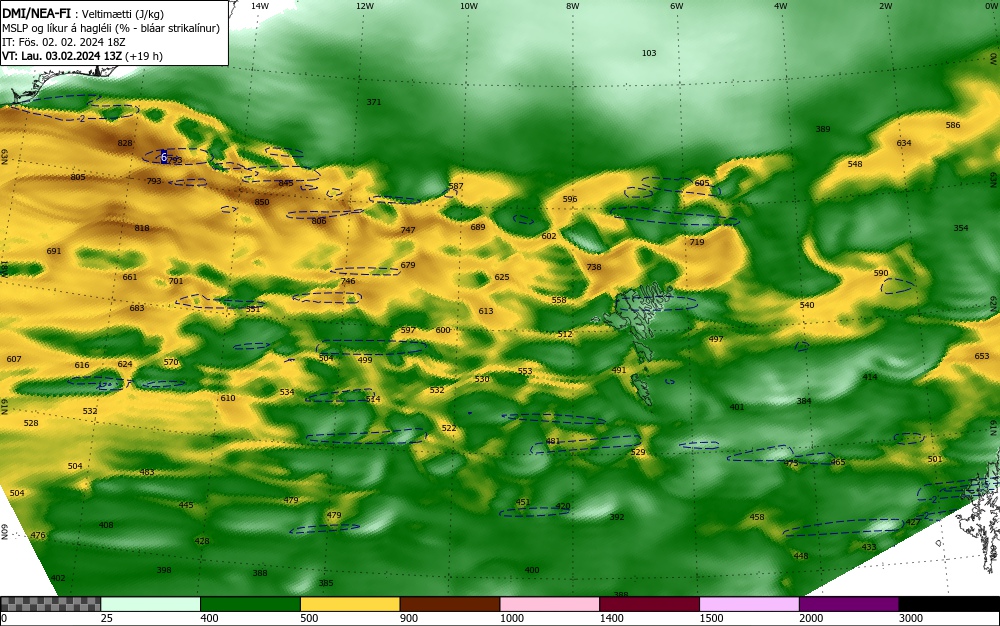Choose the brown 900–1000 legend swatch
The image size is (1000, 626).
(x=450, y=604)
